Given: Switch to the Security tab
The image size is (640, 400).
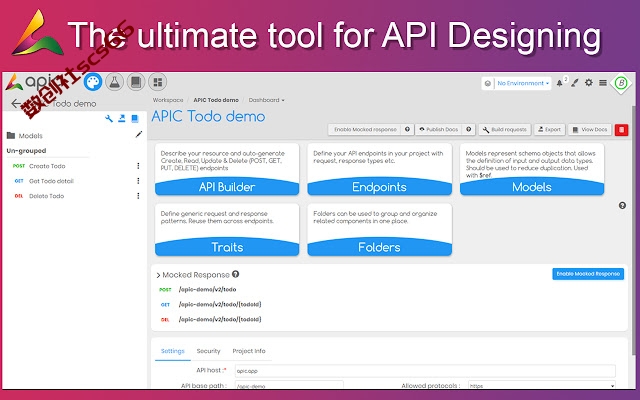Looking at the screenshot, I should click(208, 351).
